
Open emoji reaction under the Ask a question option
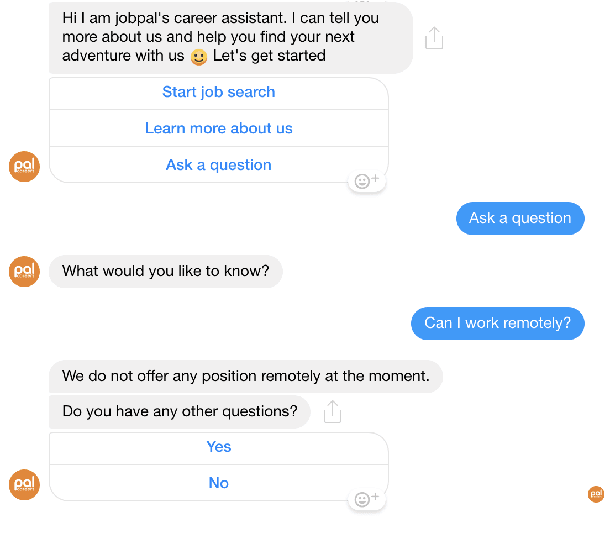pos(366,181)
